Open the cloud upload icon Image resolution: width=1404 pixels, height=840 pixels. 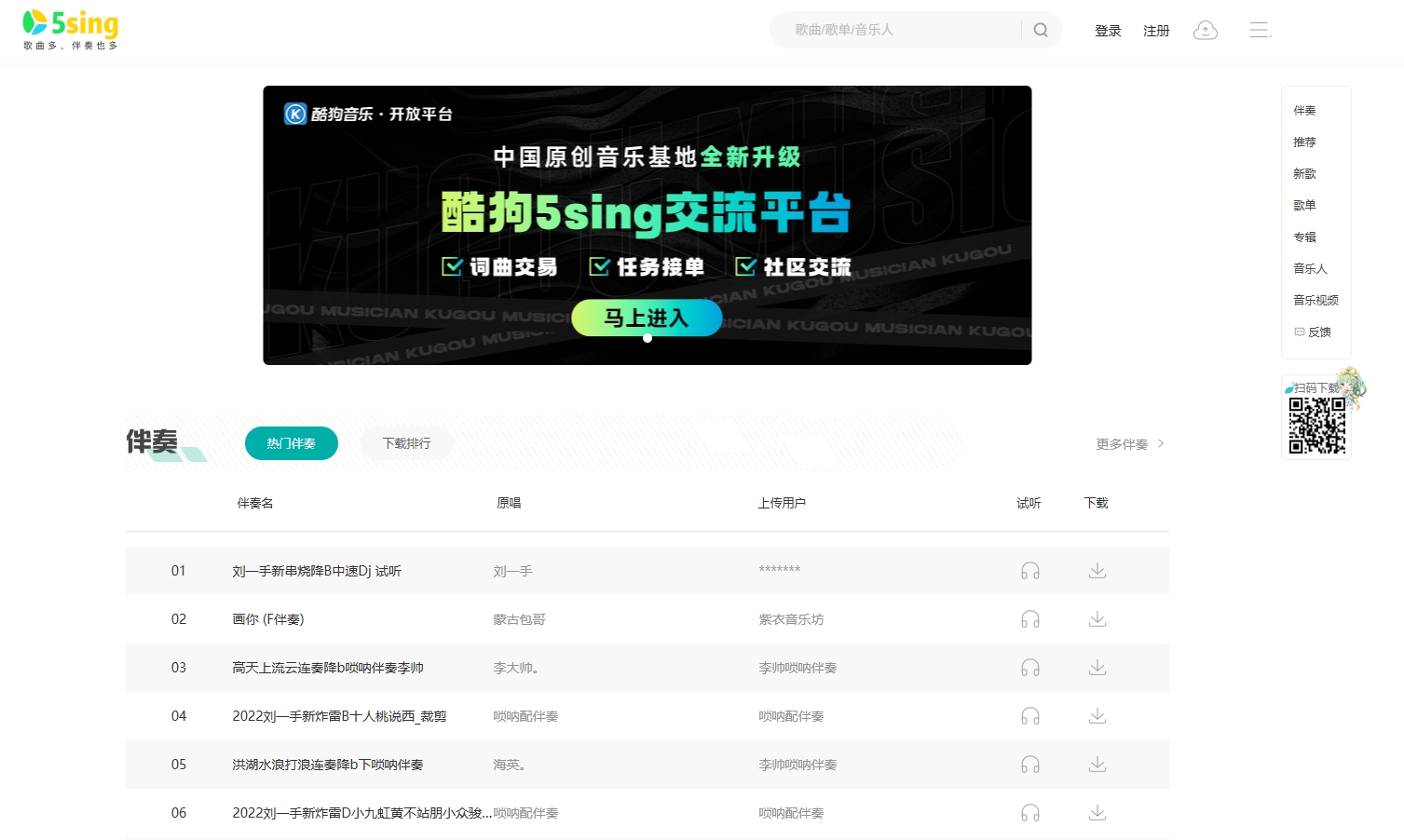1205,29
